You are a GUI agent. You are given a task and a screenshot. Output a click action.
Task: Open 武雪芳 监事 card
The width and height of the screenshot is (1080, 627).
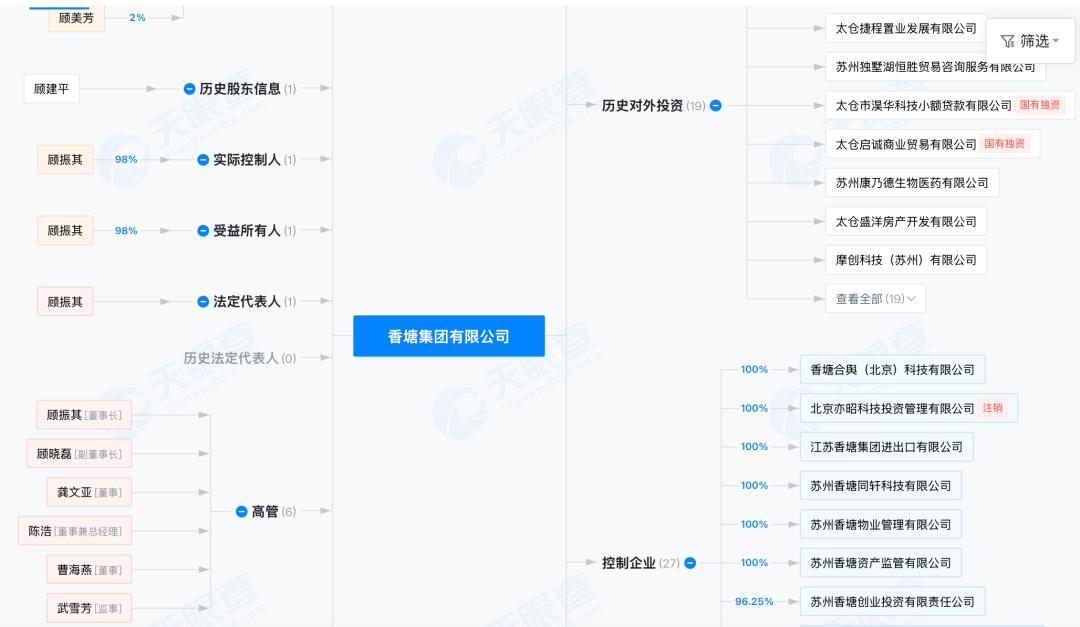(89, 608)
